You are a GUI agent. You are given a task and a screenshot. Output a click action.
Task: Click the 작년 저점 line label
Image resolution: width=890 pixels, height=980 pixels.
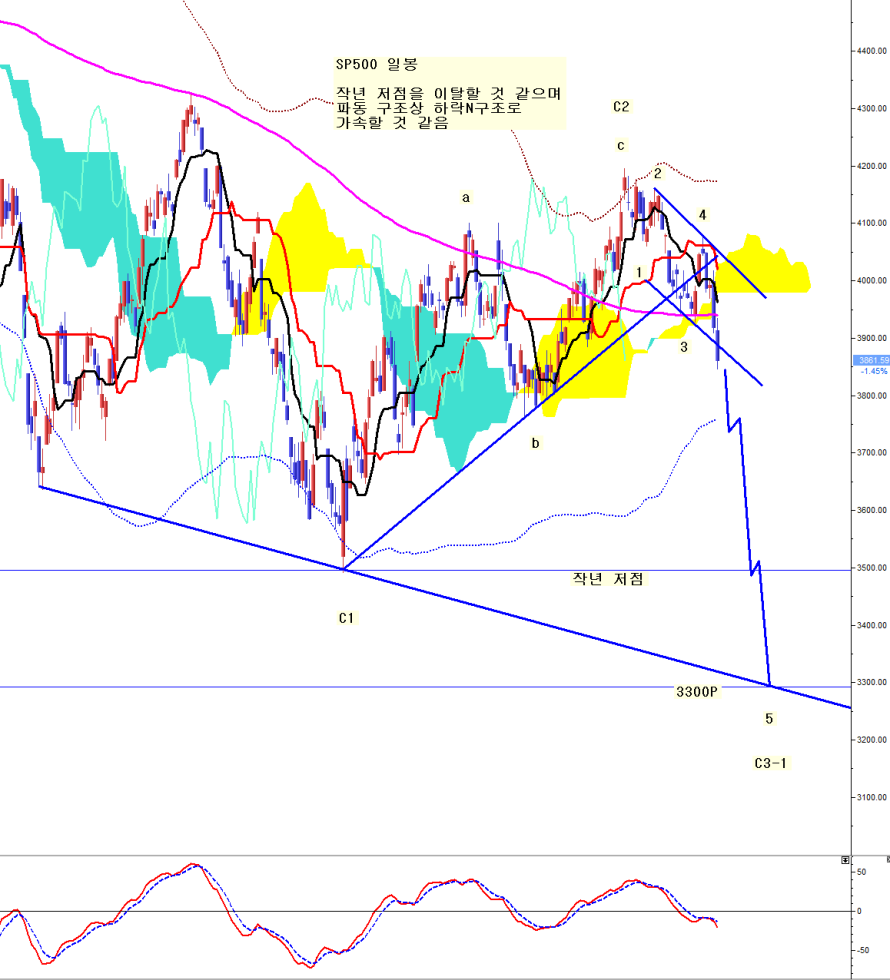pos(608,579)
